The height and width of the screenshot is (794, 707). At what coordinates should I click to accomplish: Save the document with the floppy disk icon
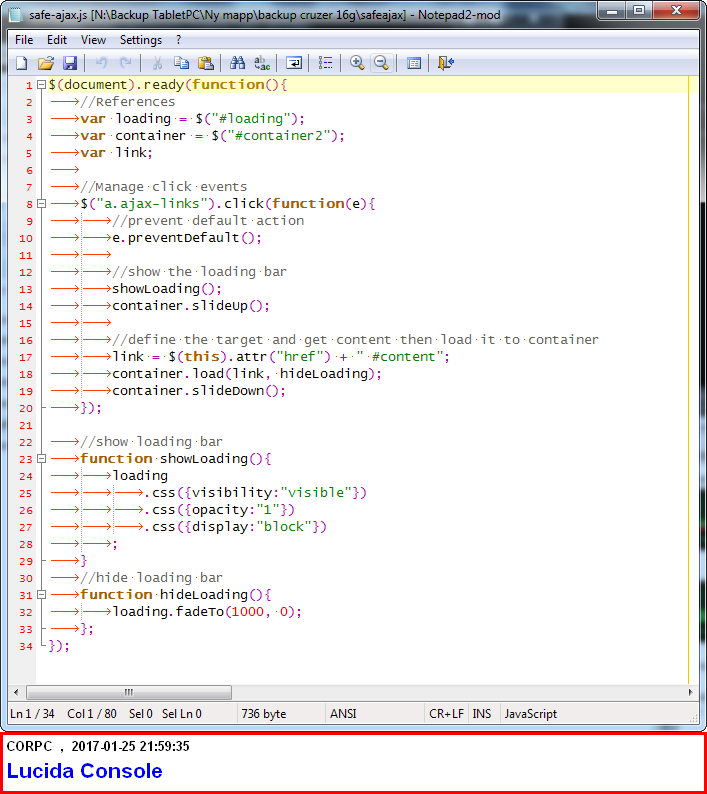pyautogui.click(x=69, y=63)
